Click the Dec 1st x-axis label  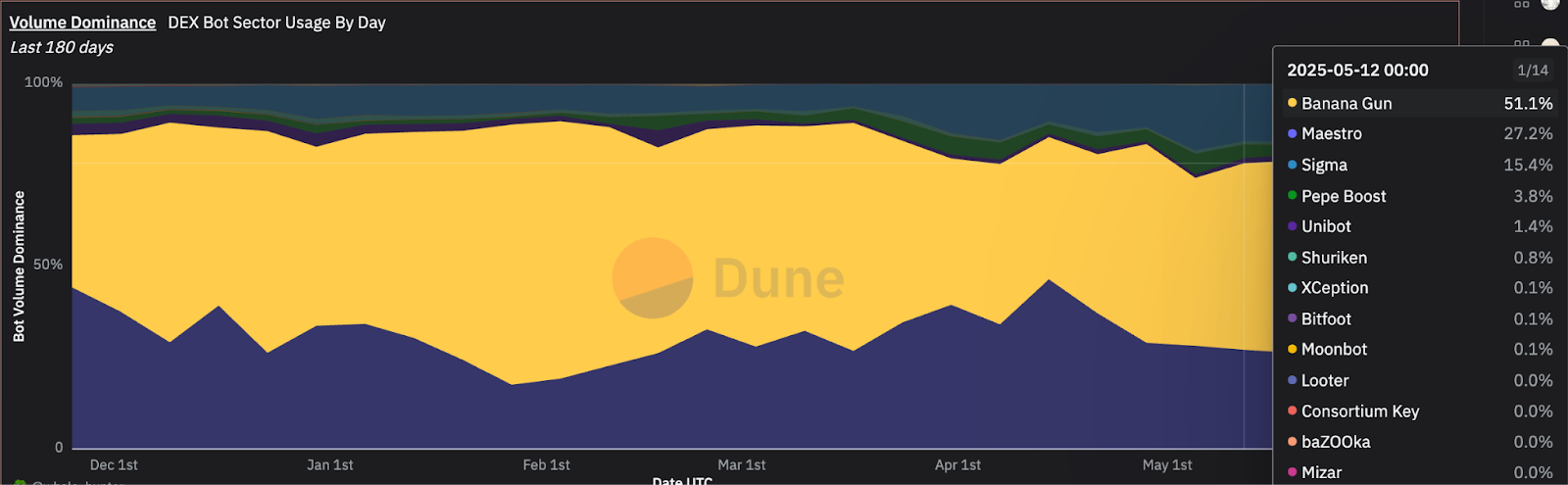tap(114, 464)
